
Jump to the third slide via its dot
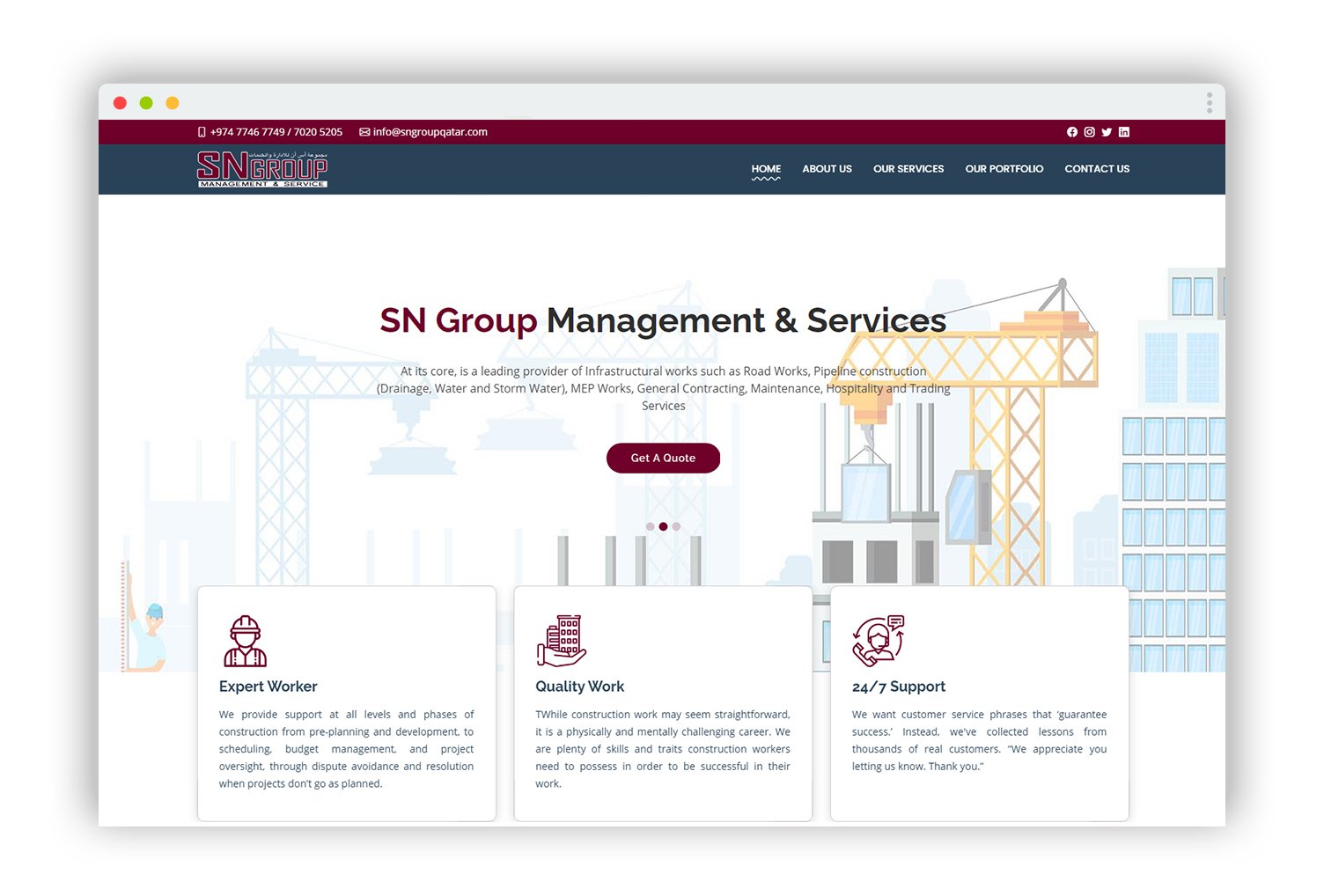pos(676,525)
